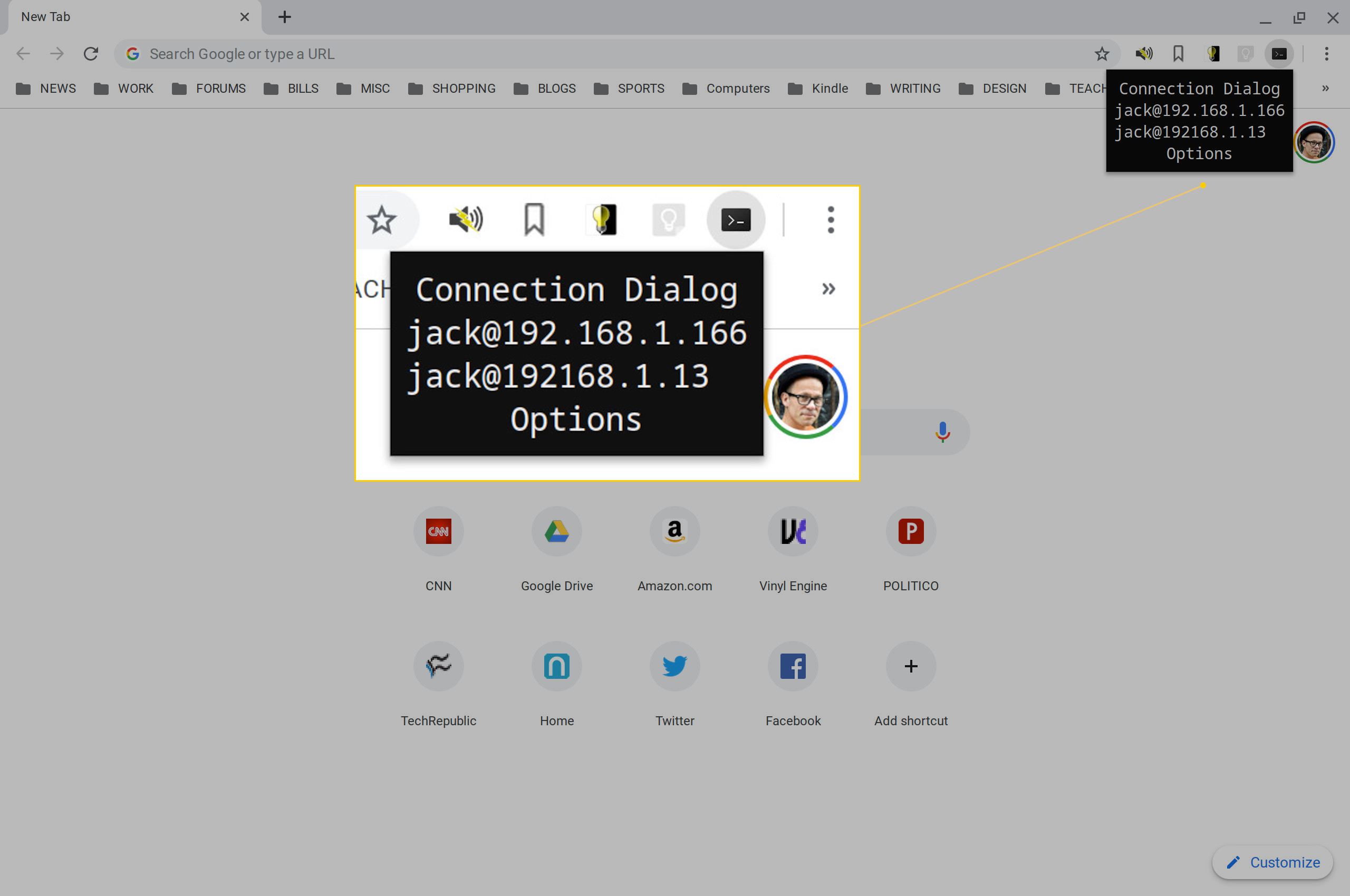Click the terminal/SSH extension icon
The width and height of the screenshot is (1350, 896).
pyautogui.click(x=1279, y=54)
